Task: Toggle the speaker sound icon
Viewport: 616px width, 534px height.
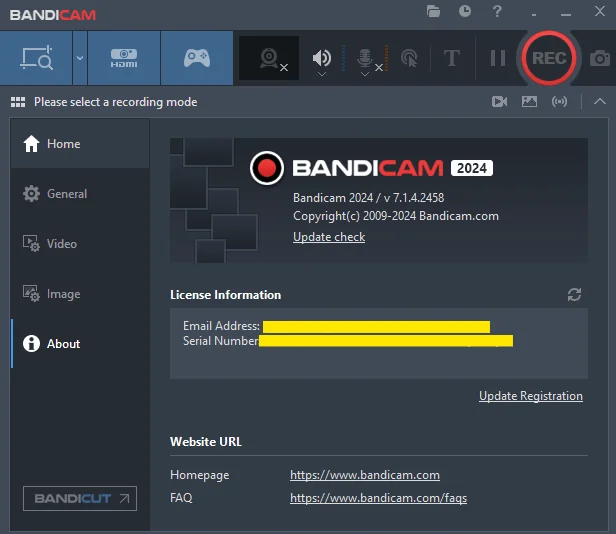Action: click(322, 58)
